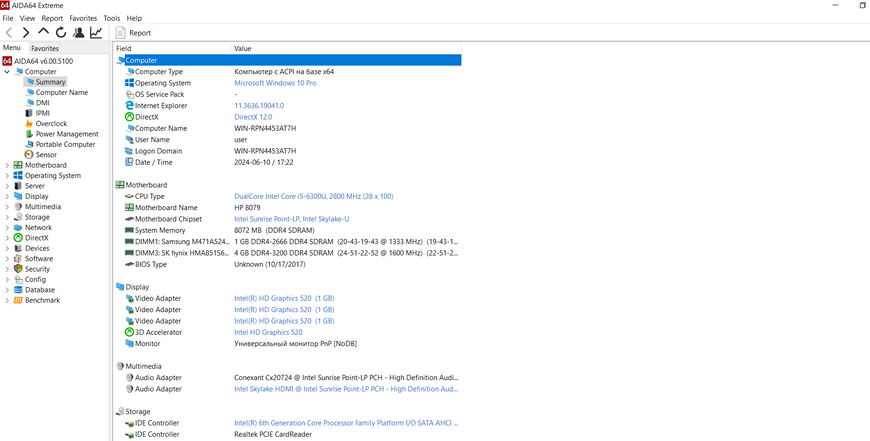Image resolution: width=870 pixels, height=441 pixels.
Task: Select Computer Name in the sidebar tree
Action: 62,93
